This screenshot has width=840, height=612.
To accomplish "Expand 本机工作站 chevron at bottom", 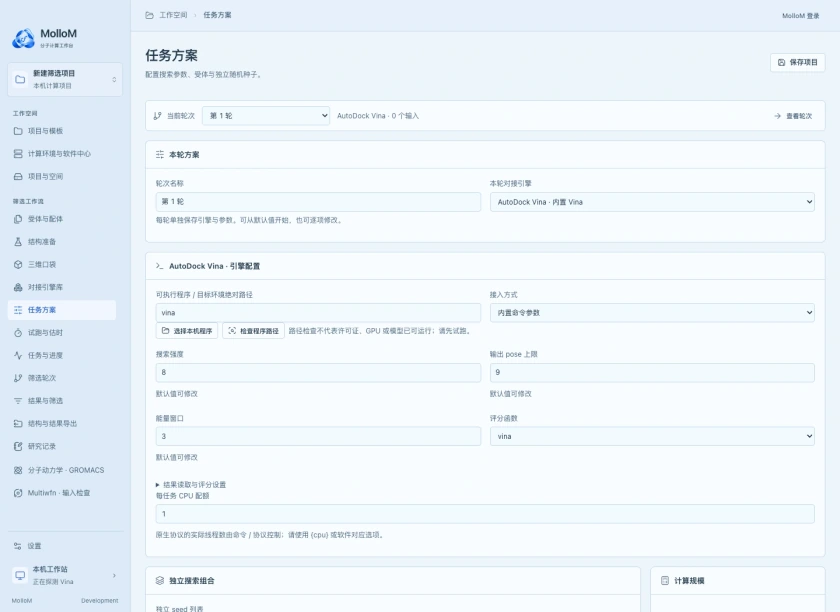I will pos(114,576).
